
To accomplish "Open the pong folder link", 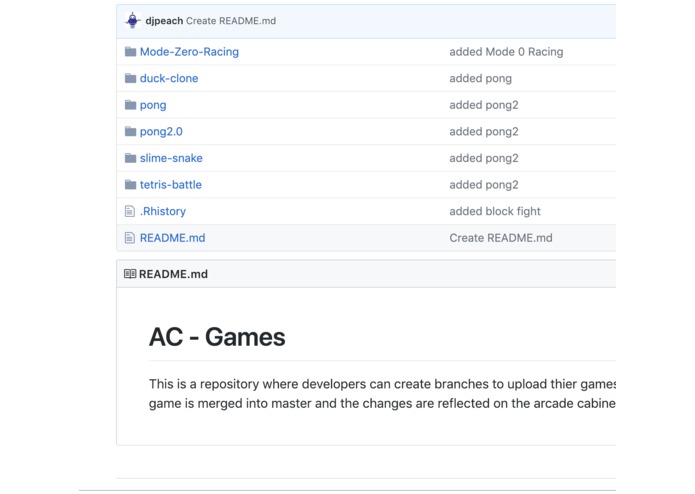I will coord(153,105).
